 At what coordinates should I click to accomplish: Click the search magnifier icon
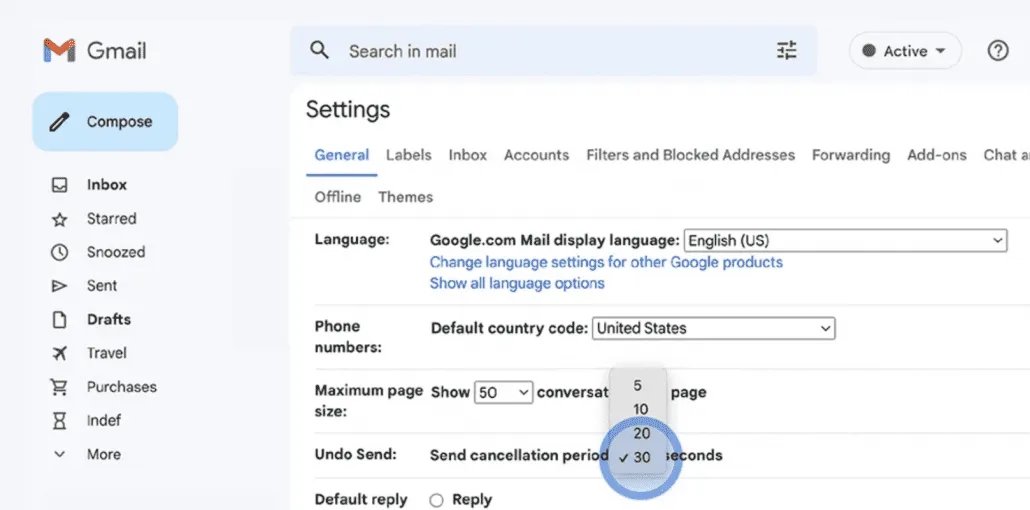coord(319,50)
